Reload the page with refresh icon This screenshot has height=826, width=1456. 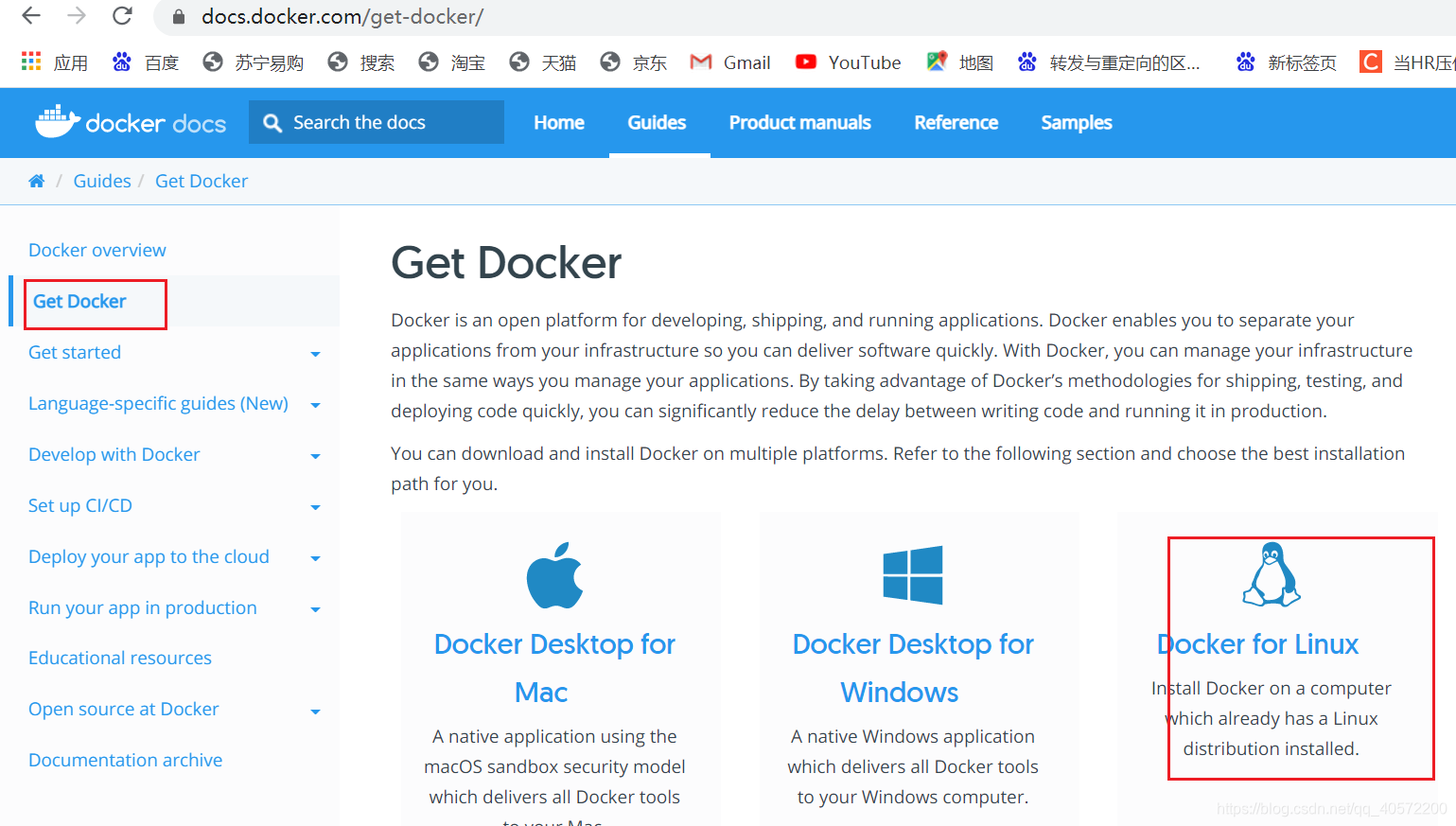coord(122,16)
